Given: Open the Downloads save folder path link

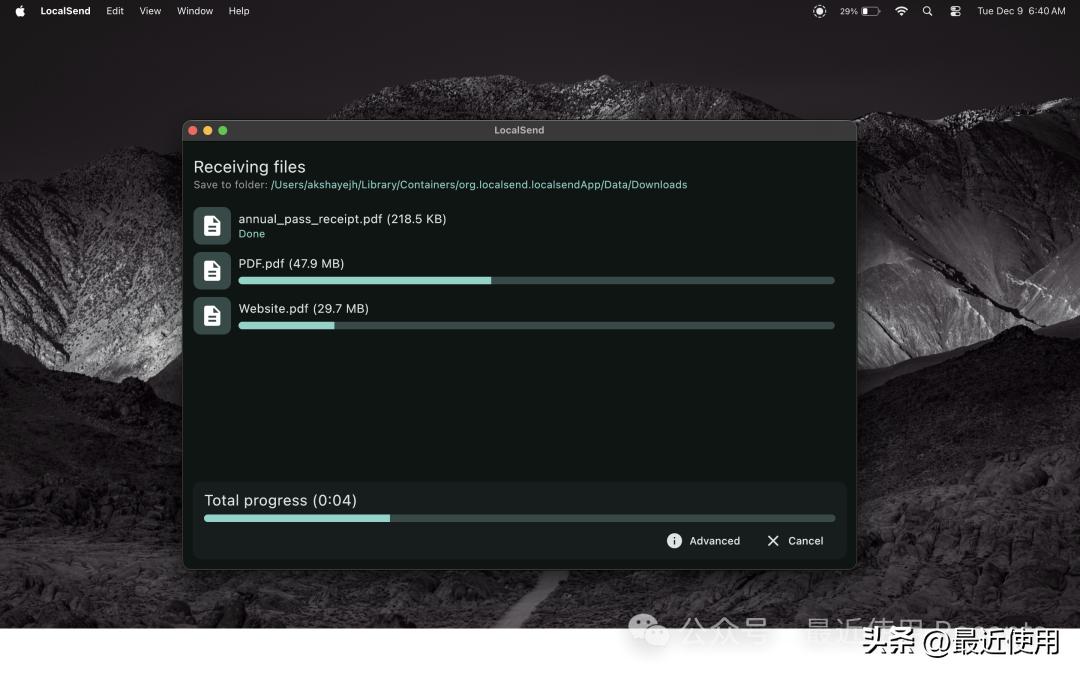Looking at the screenshot, I should (479, 185).
